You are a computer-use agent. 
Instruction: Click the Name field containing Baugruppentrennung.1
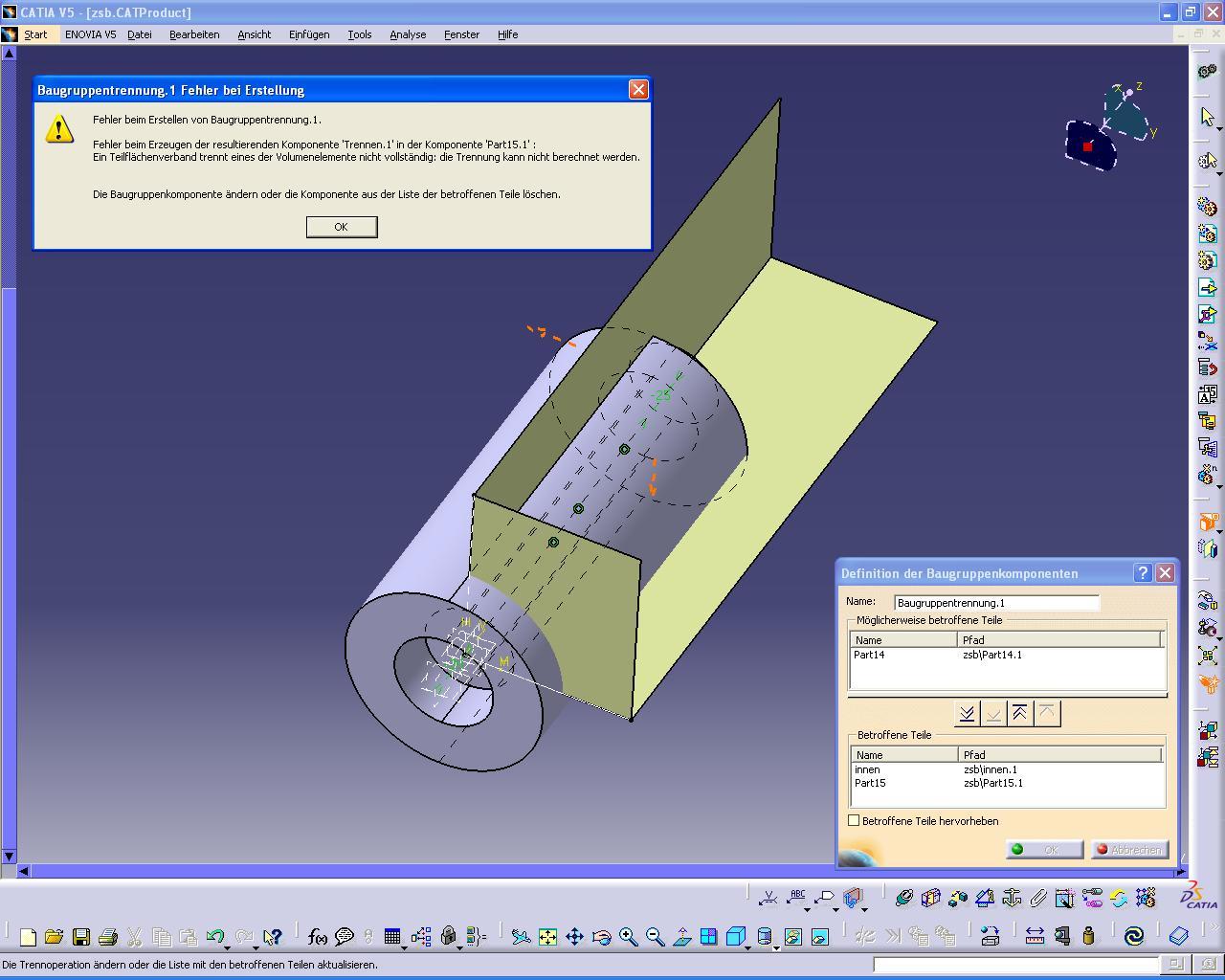(996, 603)
